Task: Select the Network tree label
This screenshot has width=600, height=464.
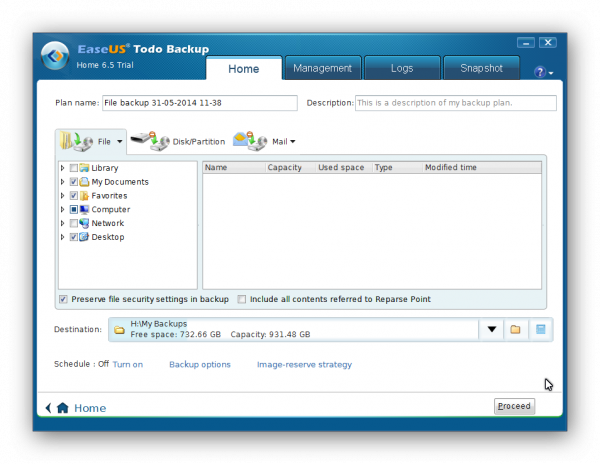Action: click(108, 223)
